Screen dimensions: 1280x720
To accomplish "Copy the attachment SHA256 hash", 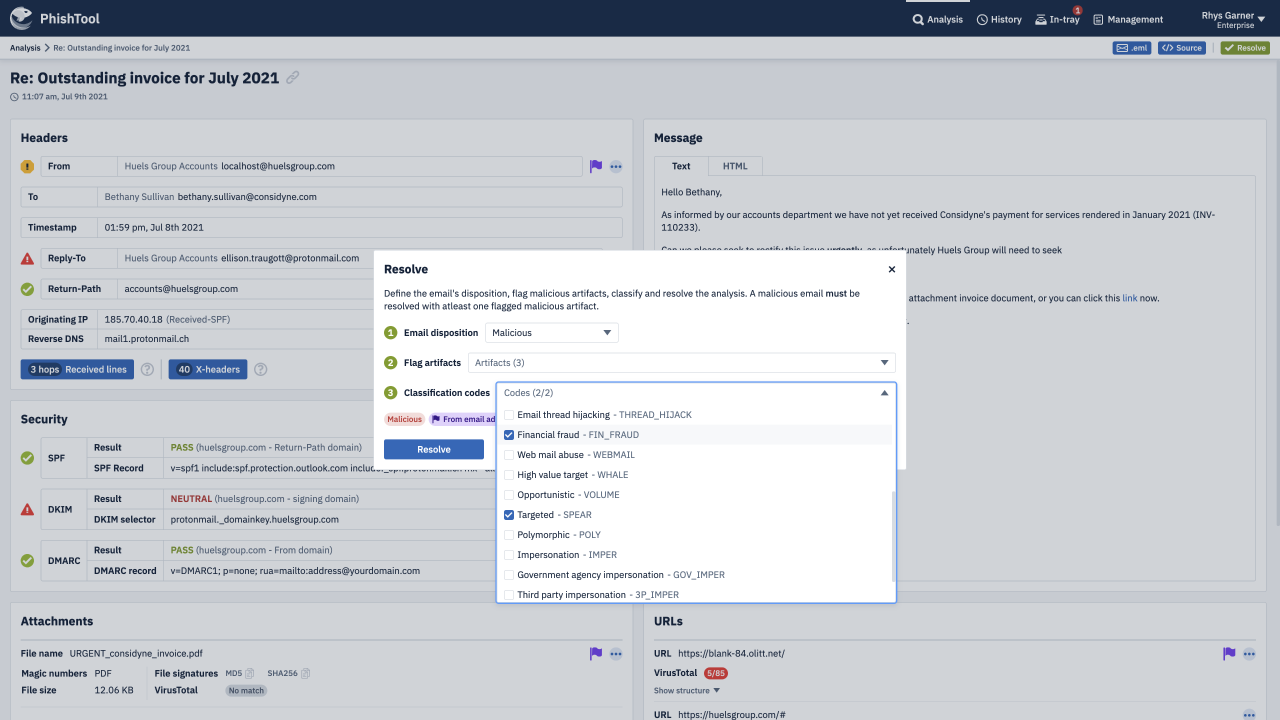I will point(304,674).
